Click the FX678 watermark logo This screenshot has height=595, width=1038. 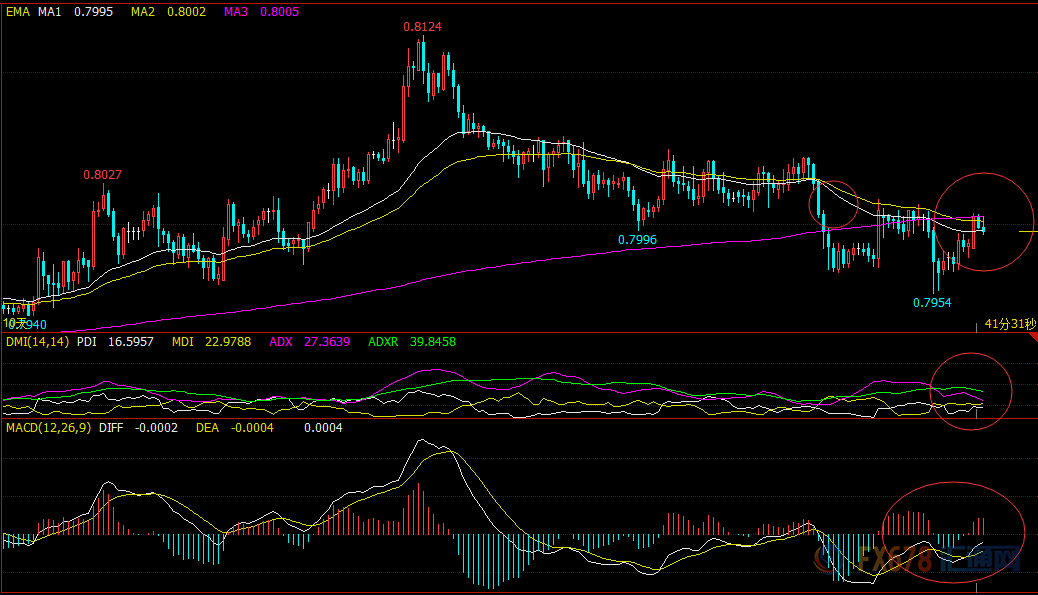point(959,563)
